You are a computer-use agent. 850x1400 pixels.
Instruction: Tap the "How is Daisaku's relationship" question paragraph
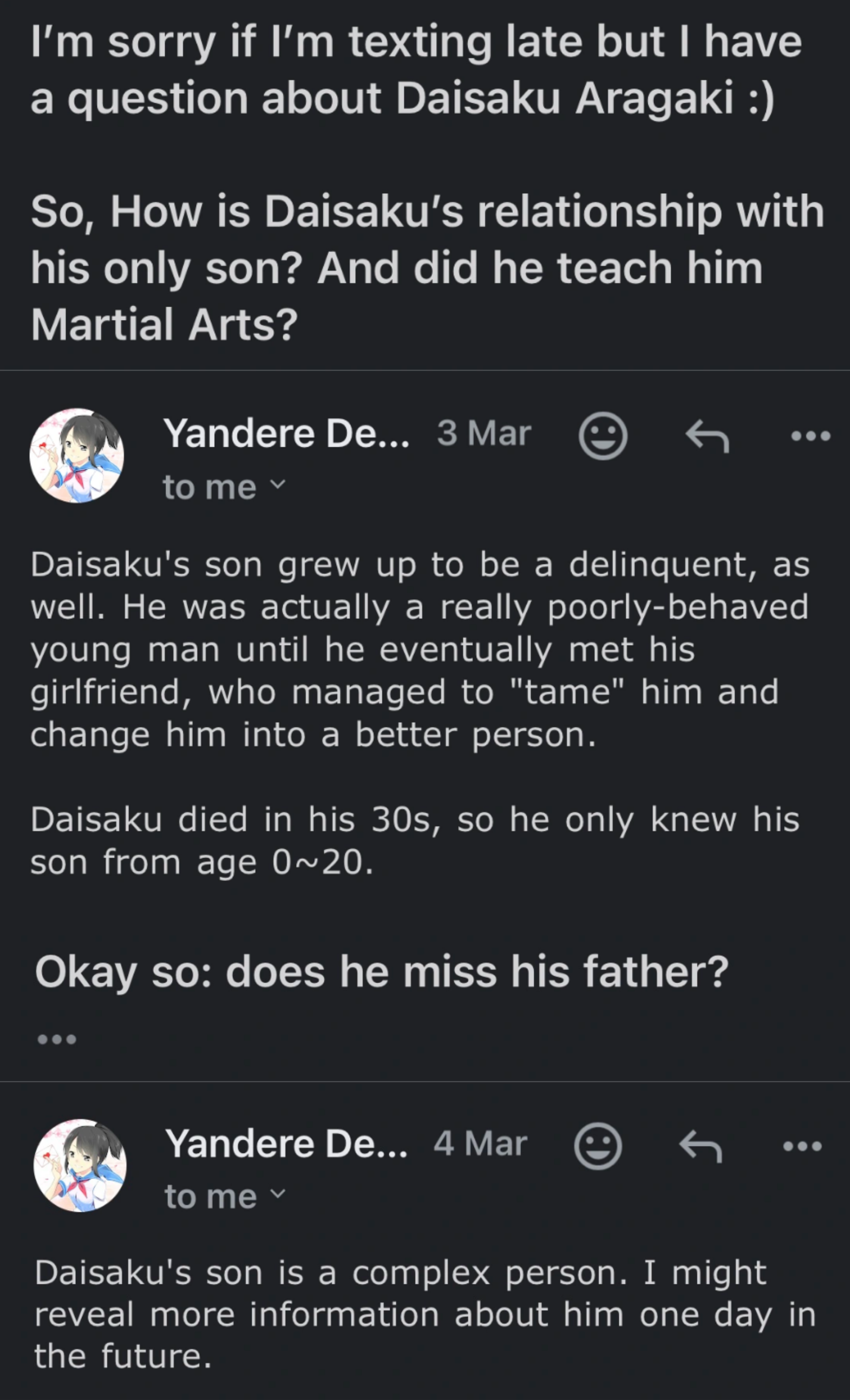pyautogui.click(x=426, y=267)
